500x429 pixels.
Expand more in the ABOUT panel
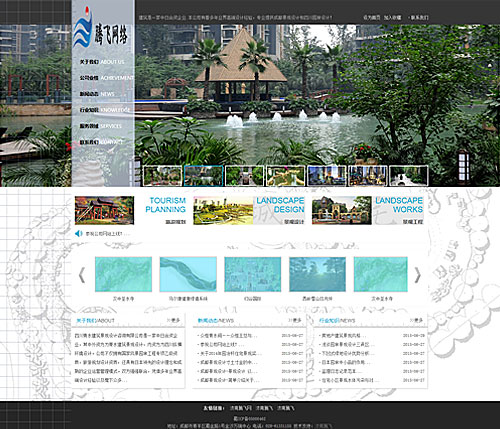click(174, 320)
